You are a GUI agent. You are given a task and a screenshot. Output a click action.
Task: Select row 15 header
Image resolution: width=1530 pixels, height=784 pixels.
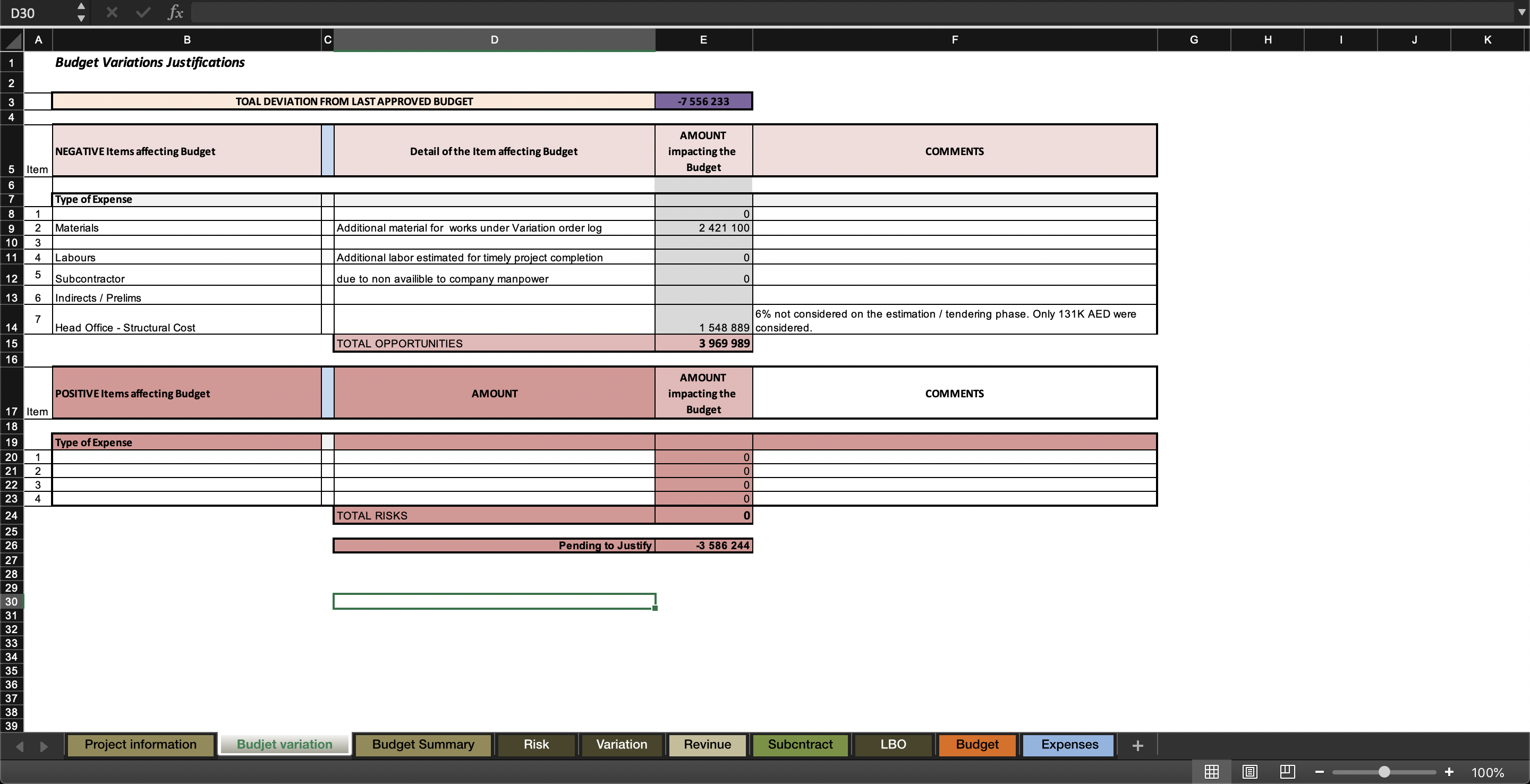coord(11,343)
